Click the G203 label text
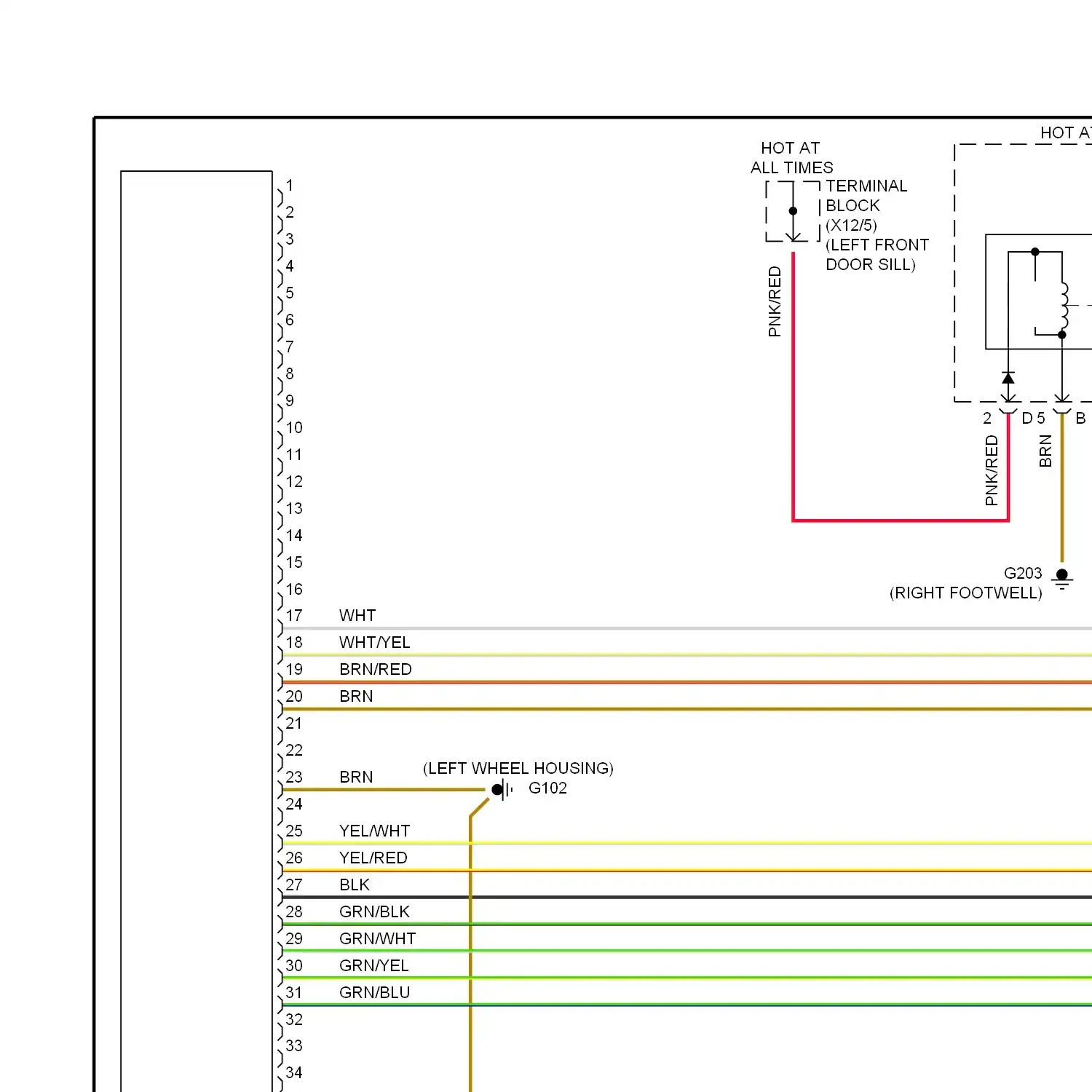 (1023, 574)
